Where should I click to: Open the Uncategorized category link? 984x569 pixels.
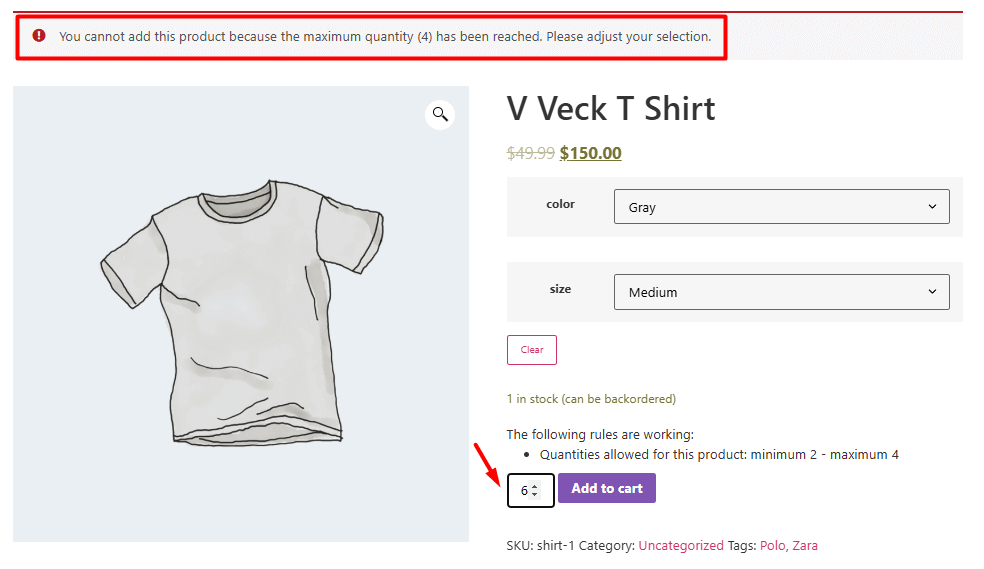pyautogui.click(x=680, y=546)
